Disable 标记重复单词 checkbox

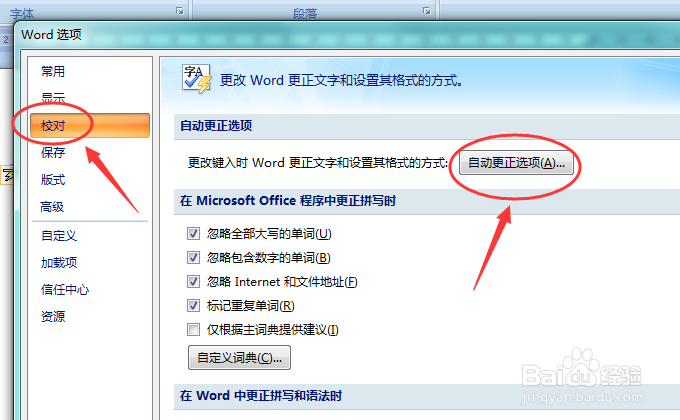[x=193, y=305]
